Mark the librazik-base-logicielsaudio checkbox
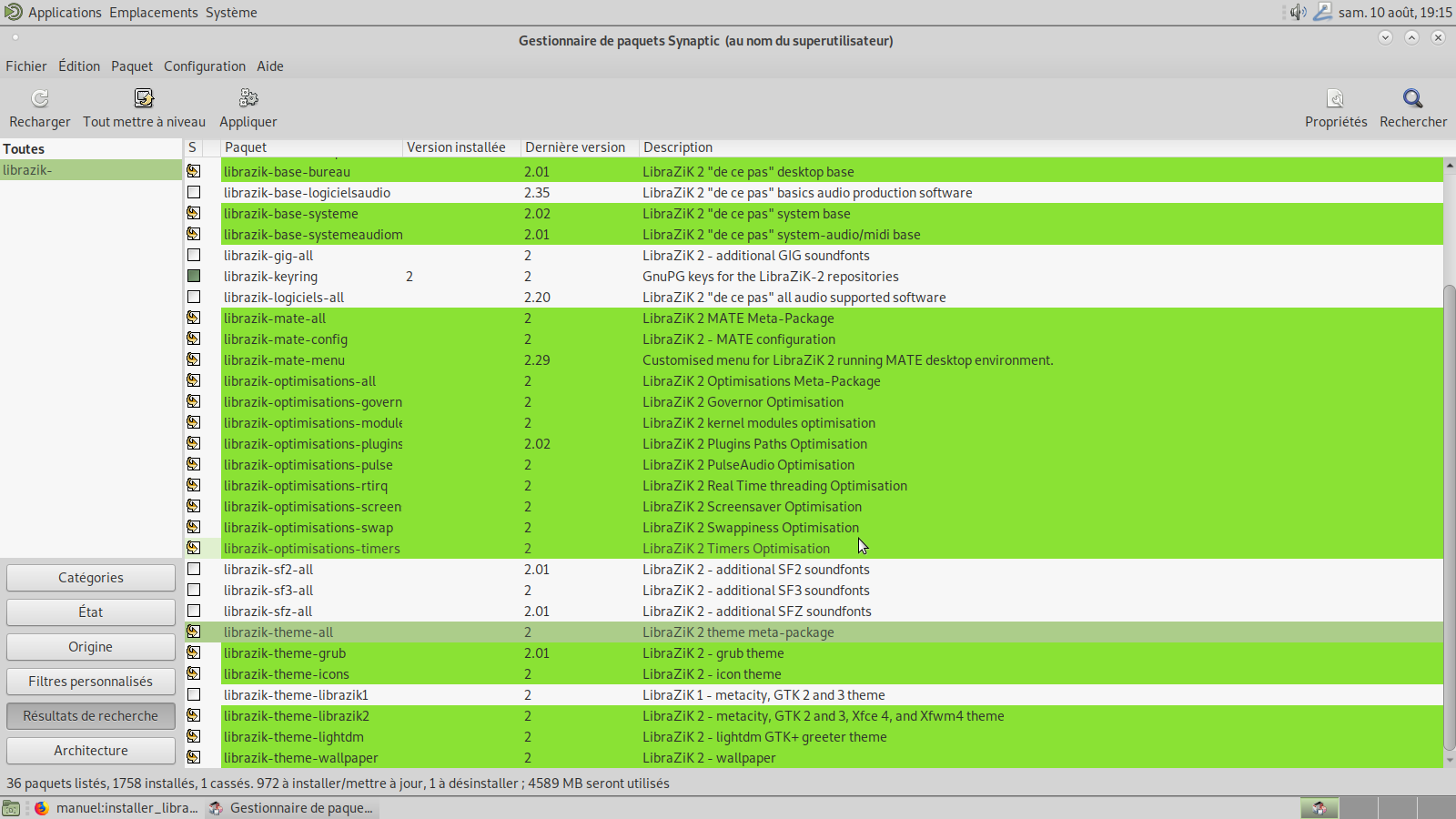1456x819 pixels. coord(194,192)
